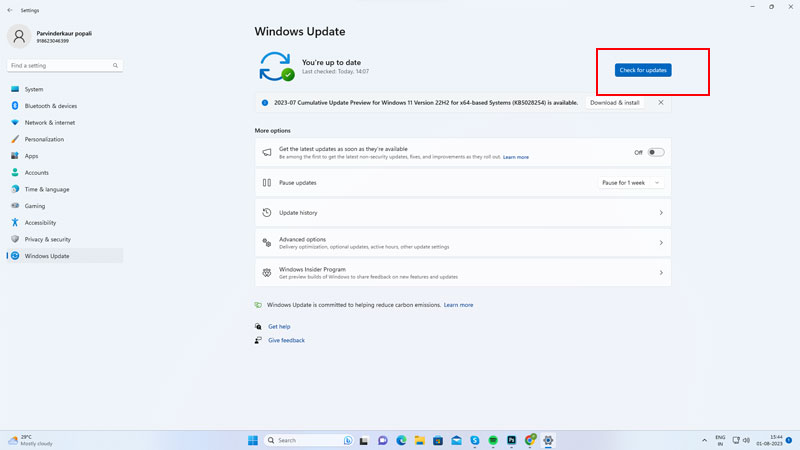Open Accounts in the sidebar
The width and height of the screenshot is (800, 450).
(x=65, y=172)
